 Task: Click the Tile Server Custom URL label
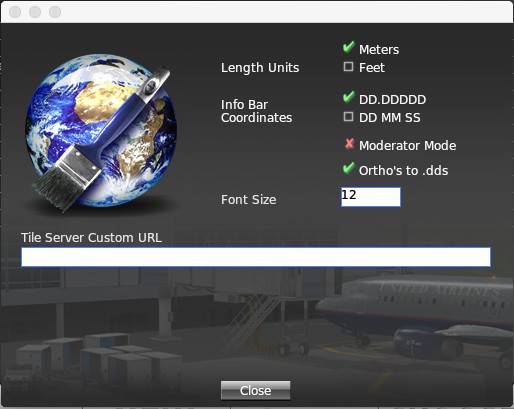click(91, 238)
